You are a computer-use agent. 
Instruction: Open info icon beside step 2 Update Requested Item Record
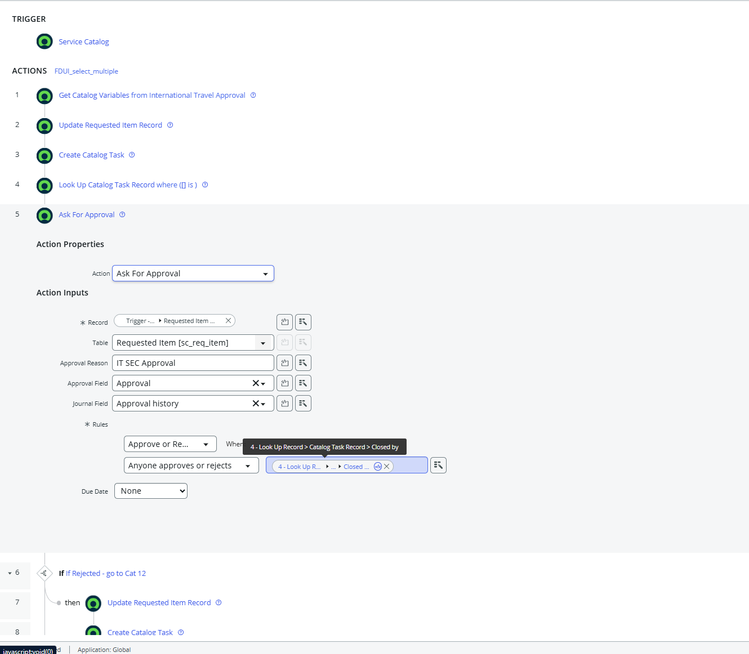170,125
